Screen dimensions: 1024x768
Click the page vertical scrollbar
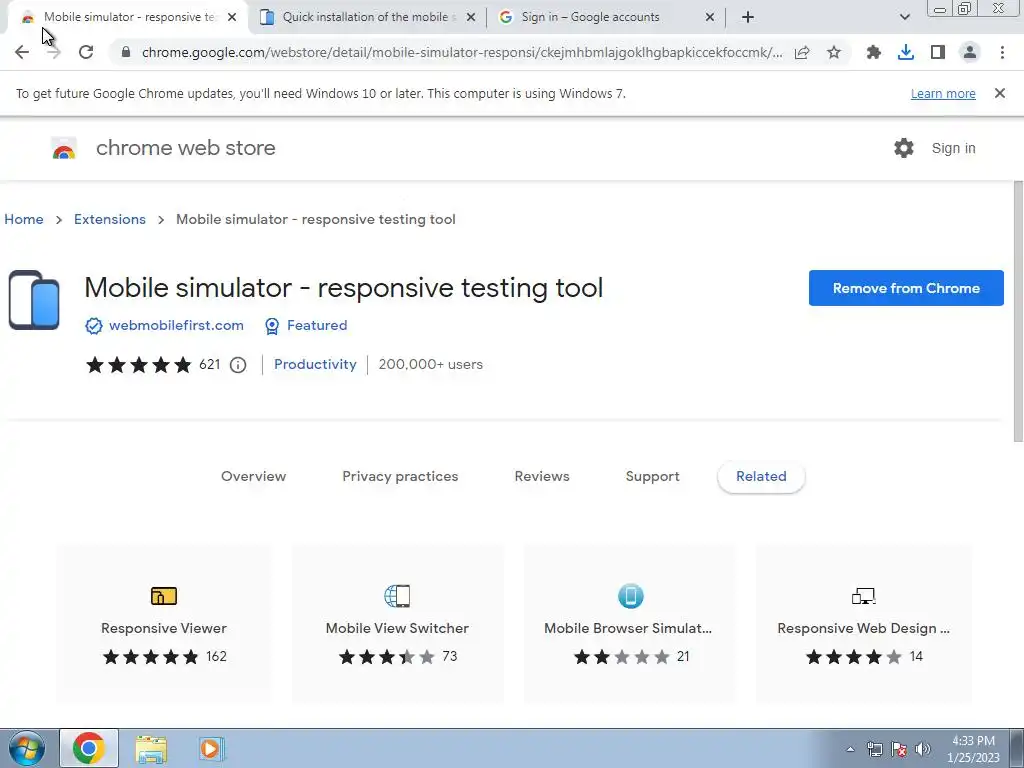point(1018,313)
